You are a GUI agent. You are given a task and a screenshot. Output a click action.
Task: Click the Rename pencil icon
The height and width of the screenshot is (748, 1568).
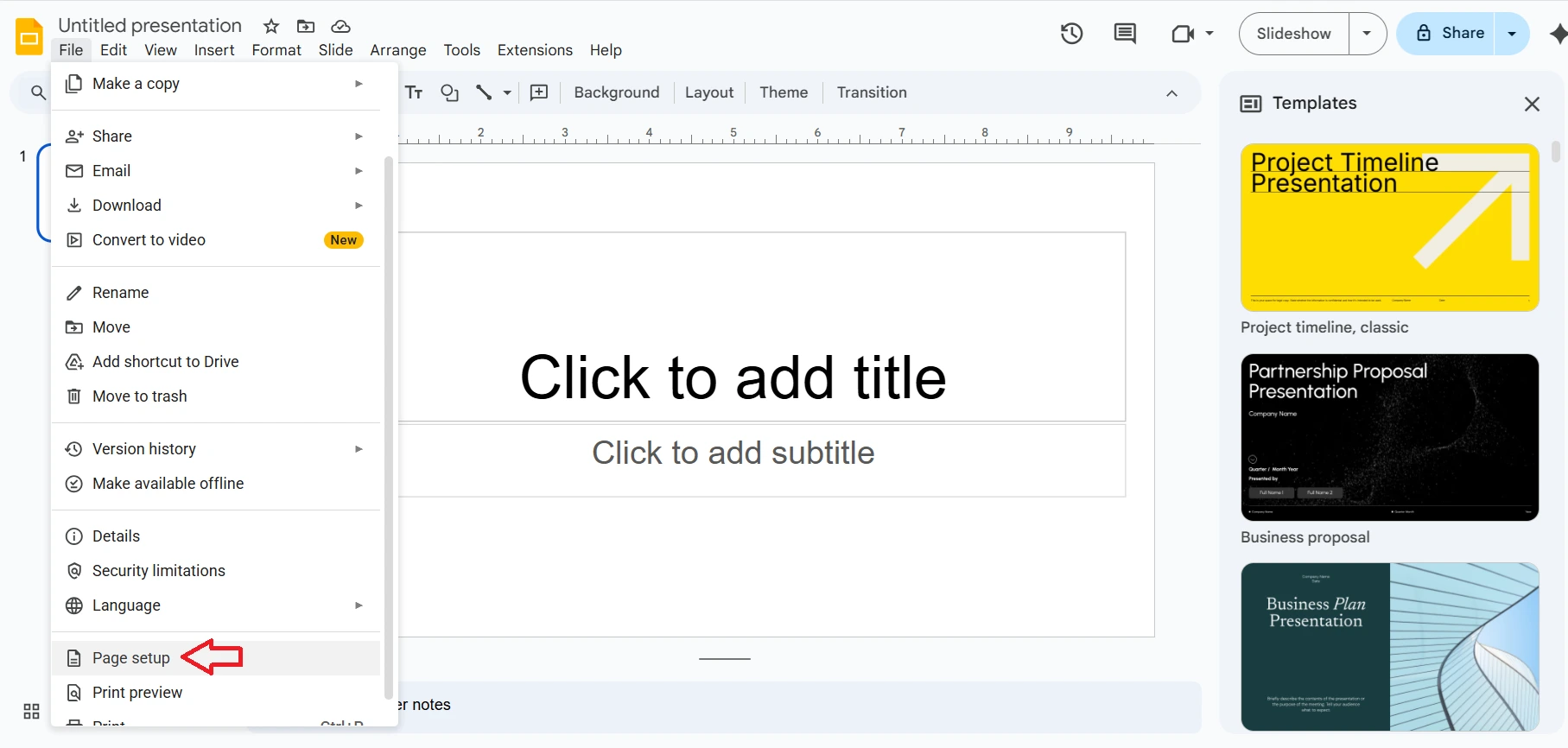pos(74,293)
